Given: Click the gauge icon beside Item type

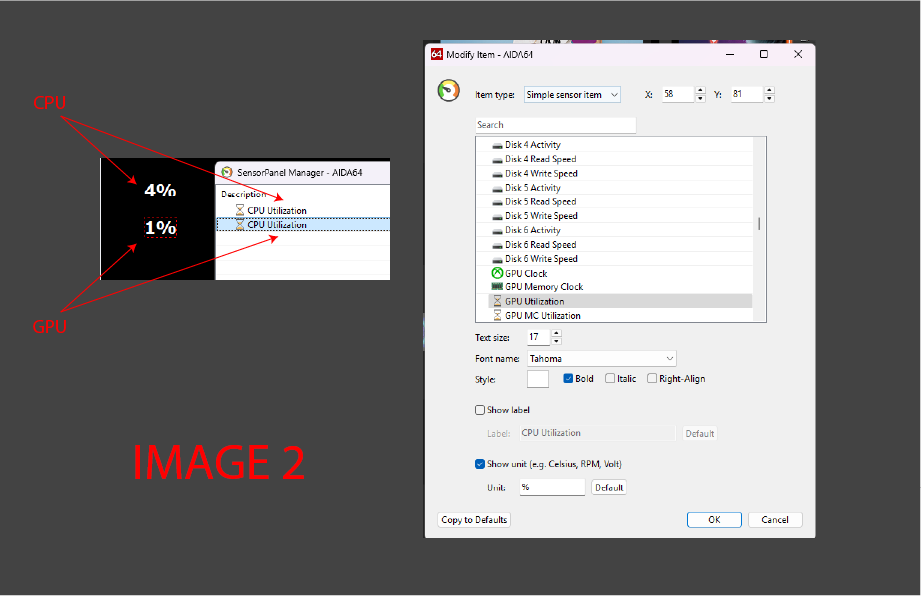Looking at the screenshot, I should [449, 91].
